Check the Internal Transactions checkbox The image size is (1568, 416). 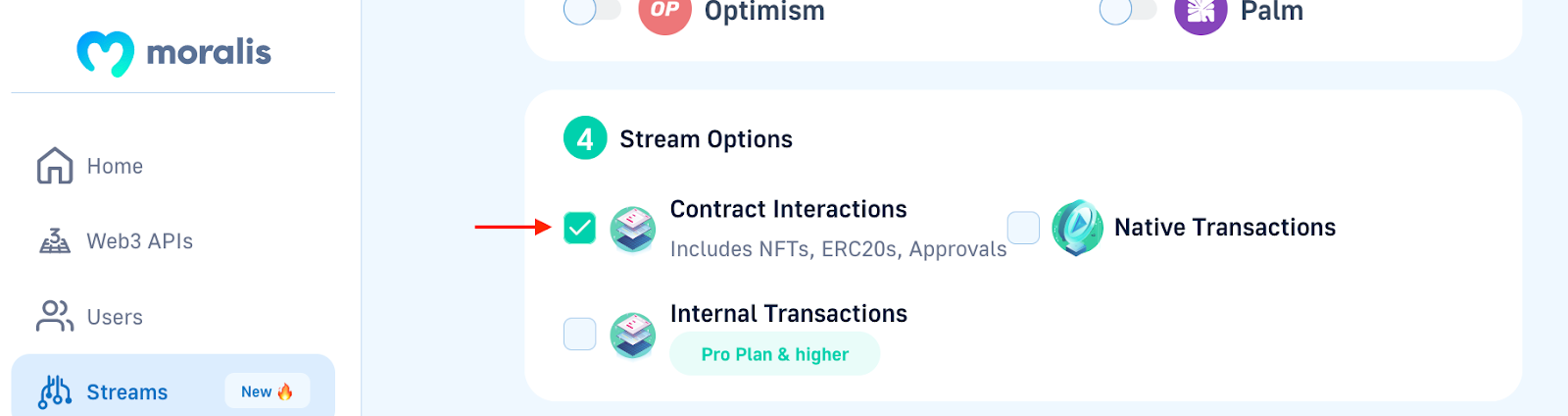click(580, 334)
